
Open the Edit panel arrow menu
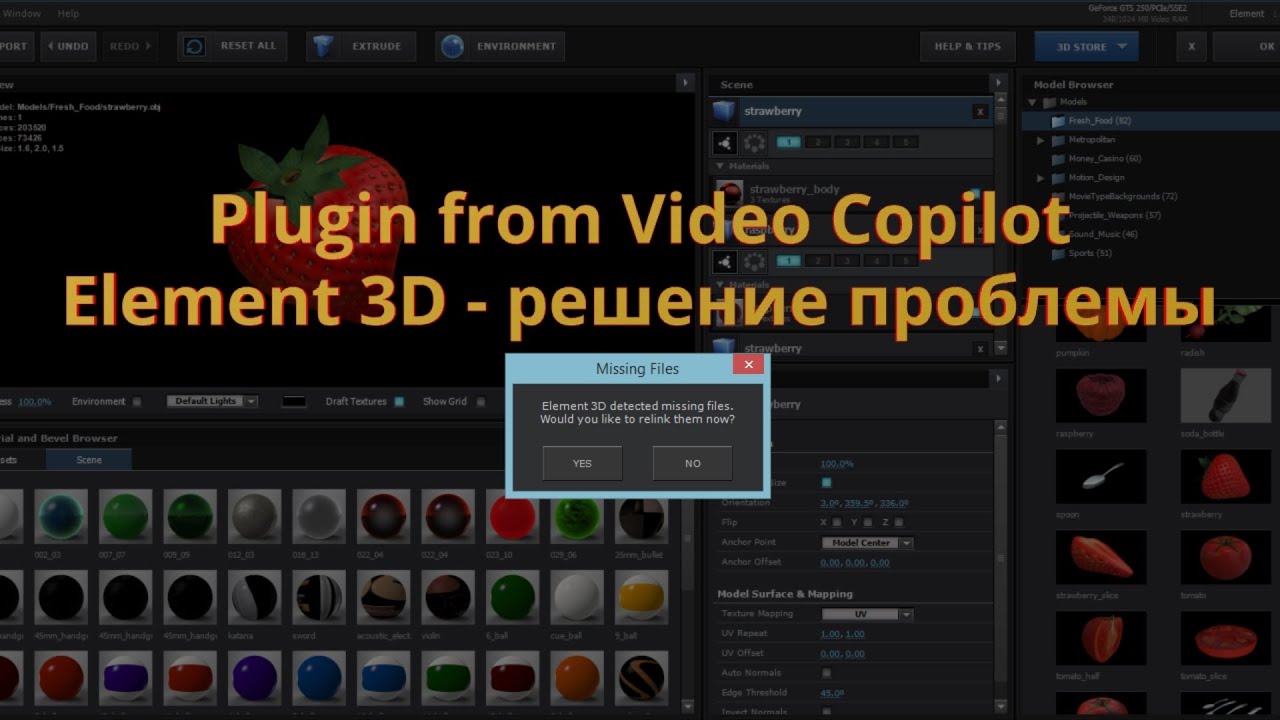[x=997, y=378]
